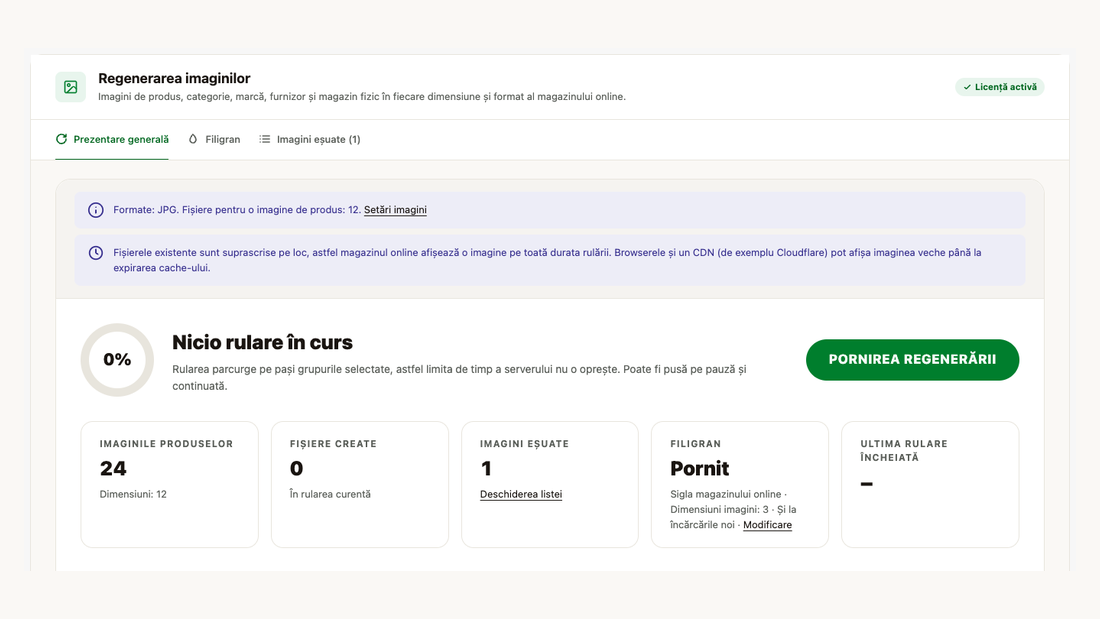Screen dimensions: 1100x619
Task: Start regeneration with PORNIREA REGENERĂRII button
Action: click(912, 360)
